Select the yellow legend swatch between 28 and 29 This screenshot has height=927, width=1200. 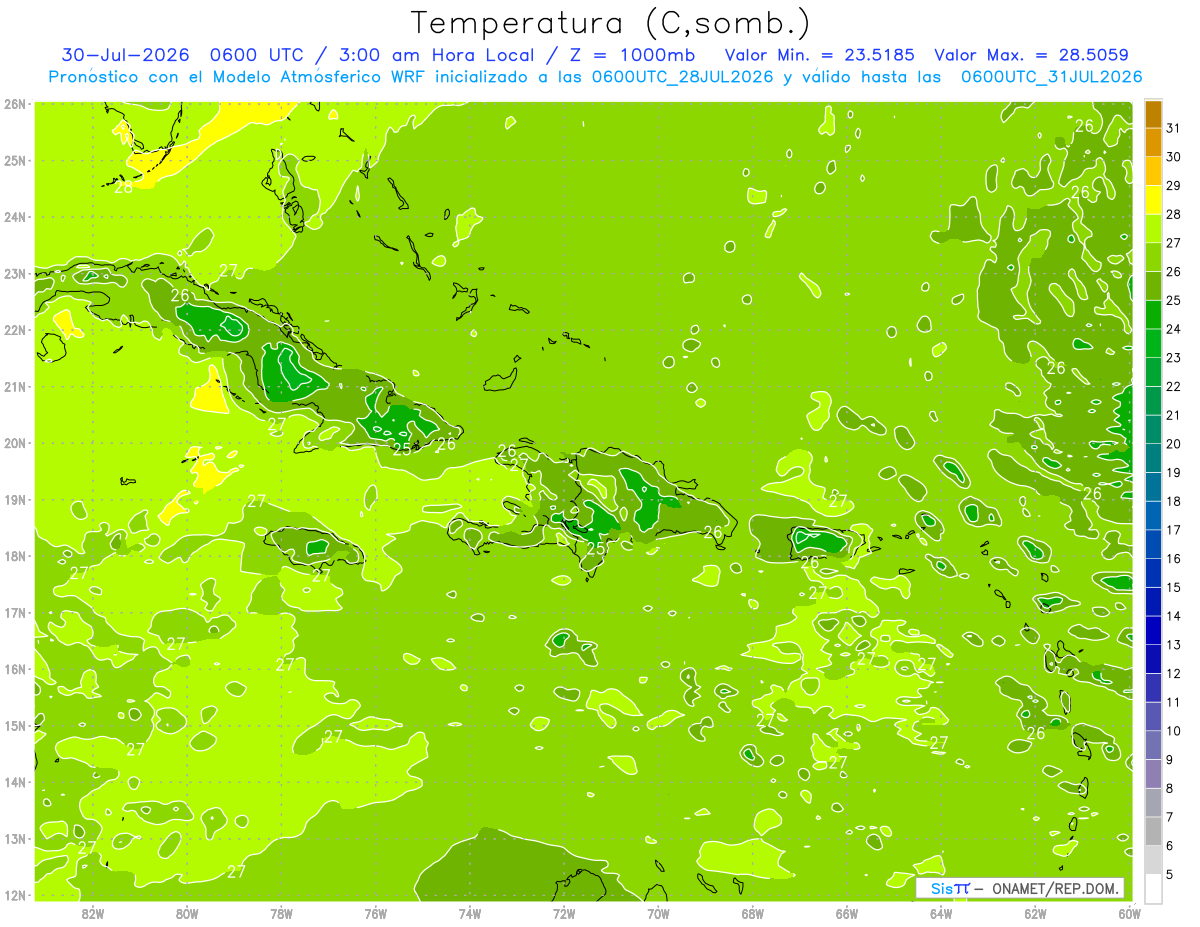1153,200
